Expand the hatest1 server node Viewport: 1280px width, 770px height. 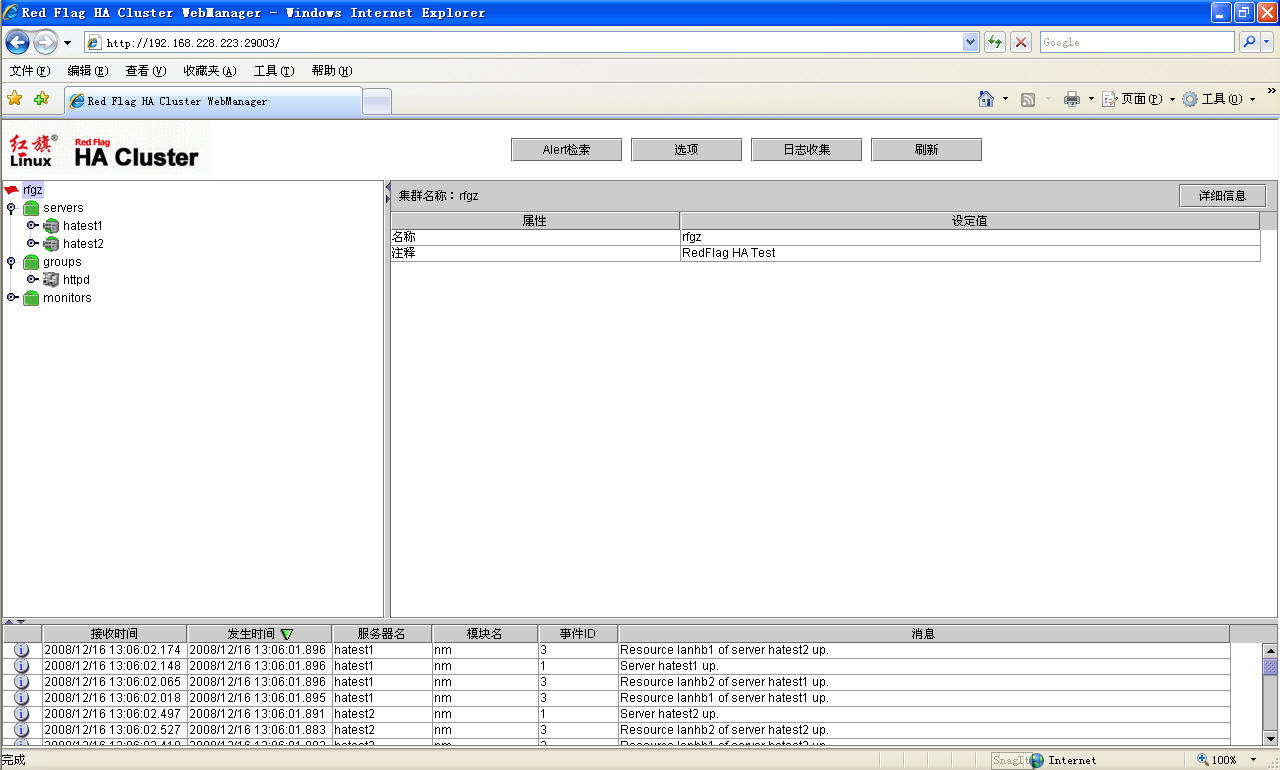click(x=32, y=226)
